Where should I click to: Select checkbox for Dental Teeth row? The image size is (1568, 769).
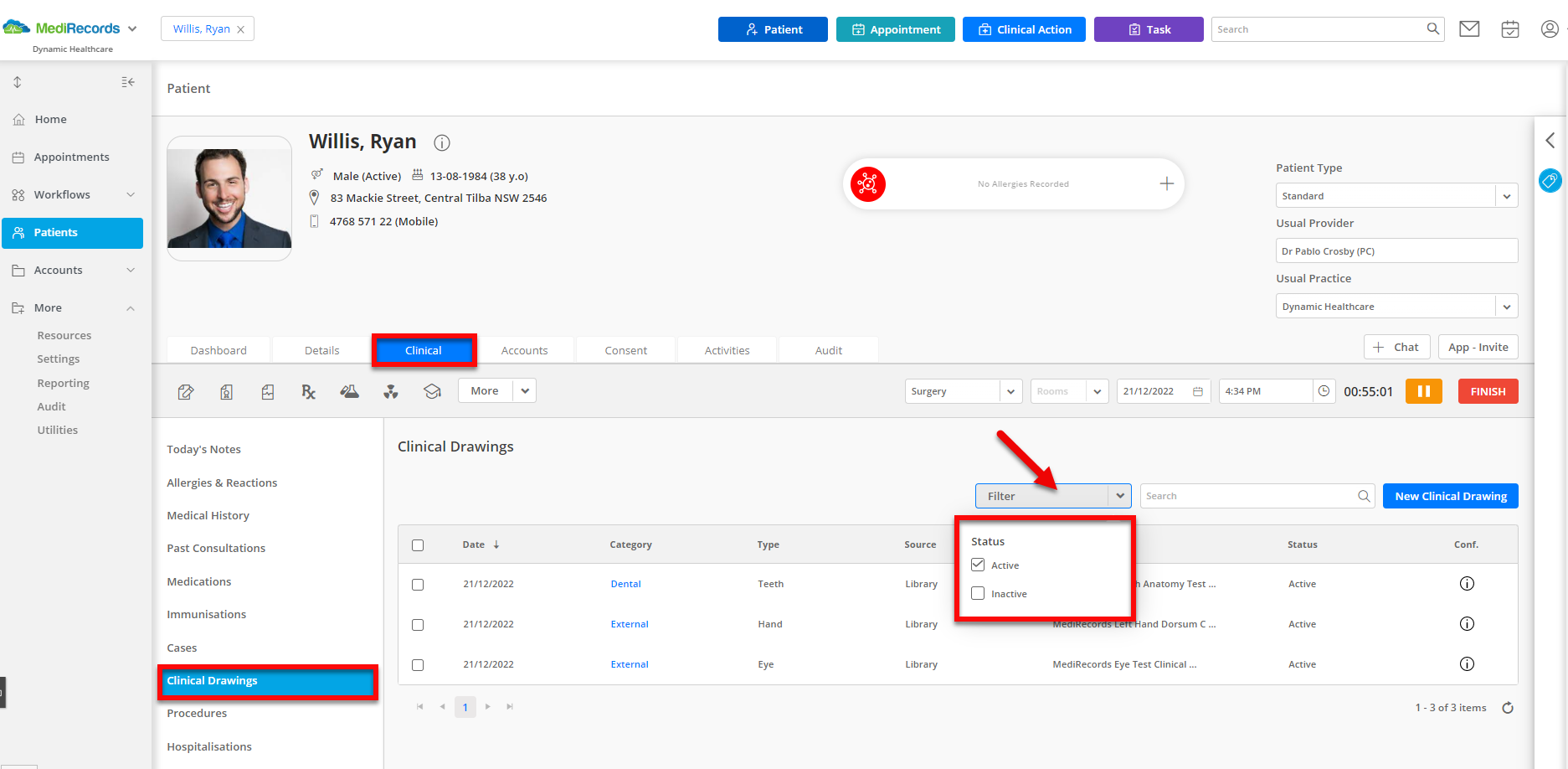418,585
